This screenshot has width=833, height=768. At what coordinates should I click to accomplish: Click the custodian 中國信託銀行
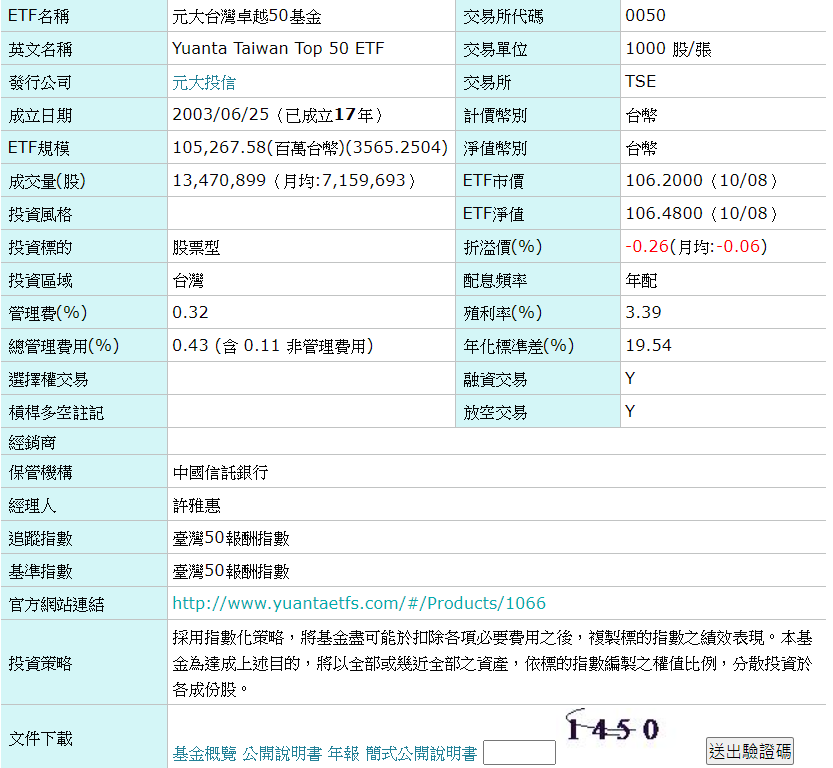point(220,472)
